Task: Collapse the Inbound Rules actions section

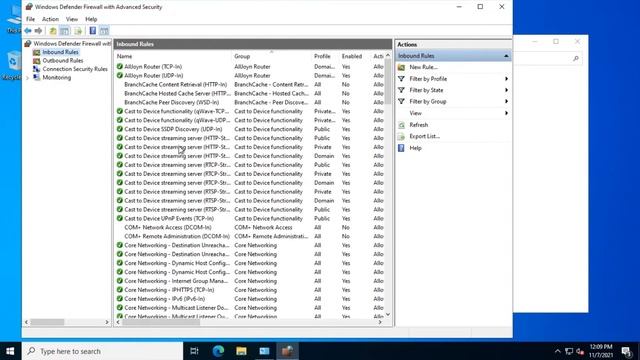Action: pyautogui.click(x=506, y=56)
